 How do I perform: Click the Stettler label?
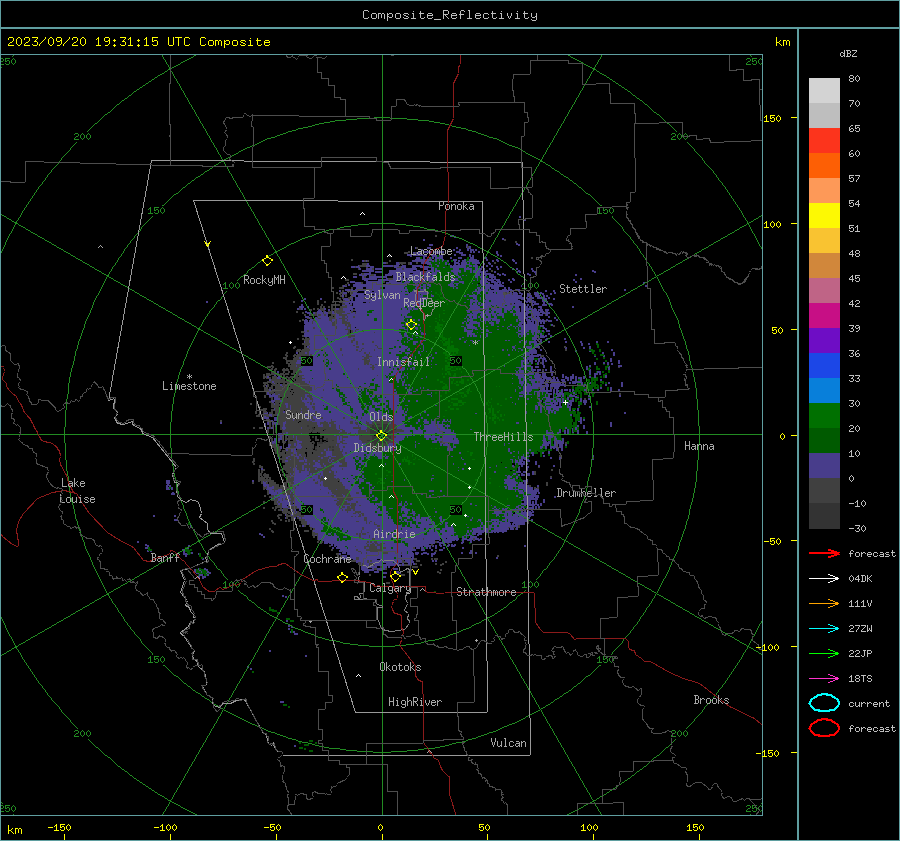pyautogui.click(x=583, y=289)
